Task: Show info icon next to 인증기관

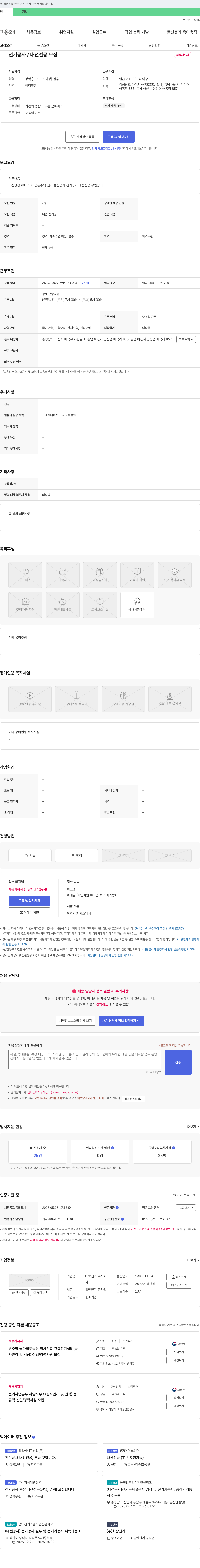Action: pyautogui.click(x=117, y=1208)
